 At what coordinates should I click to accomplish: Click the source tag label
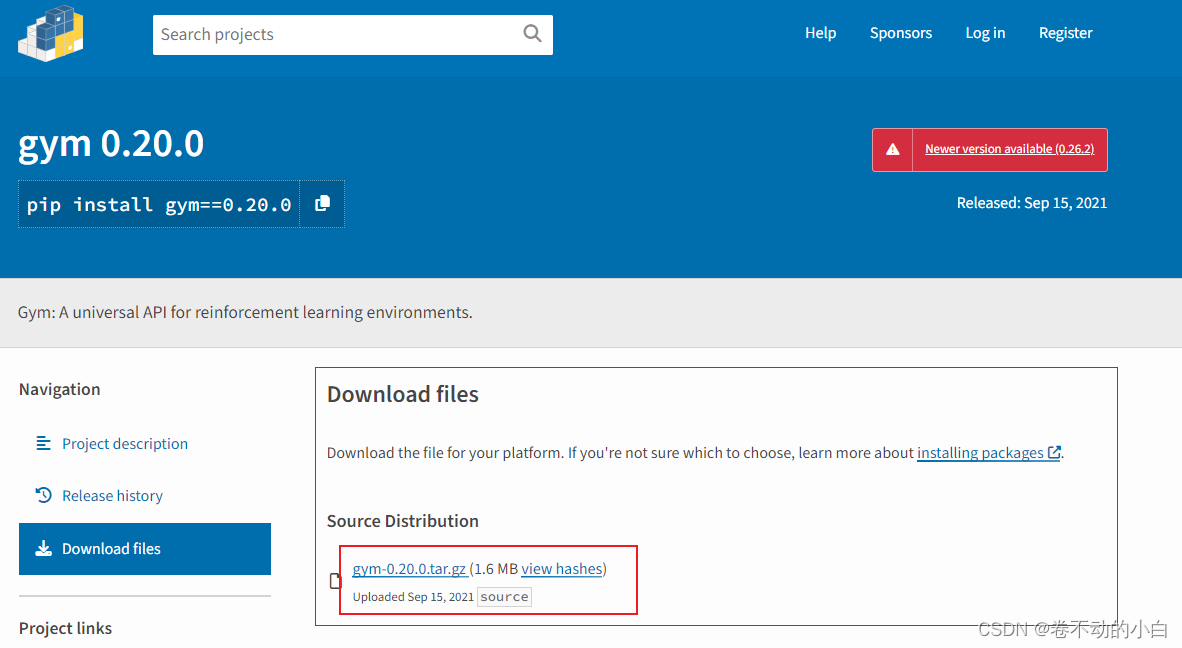(x=504, y=597)
